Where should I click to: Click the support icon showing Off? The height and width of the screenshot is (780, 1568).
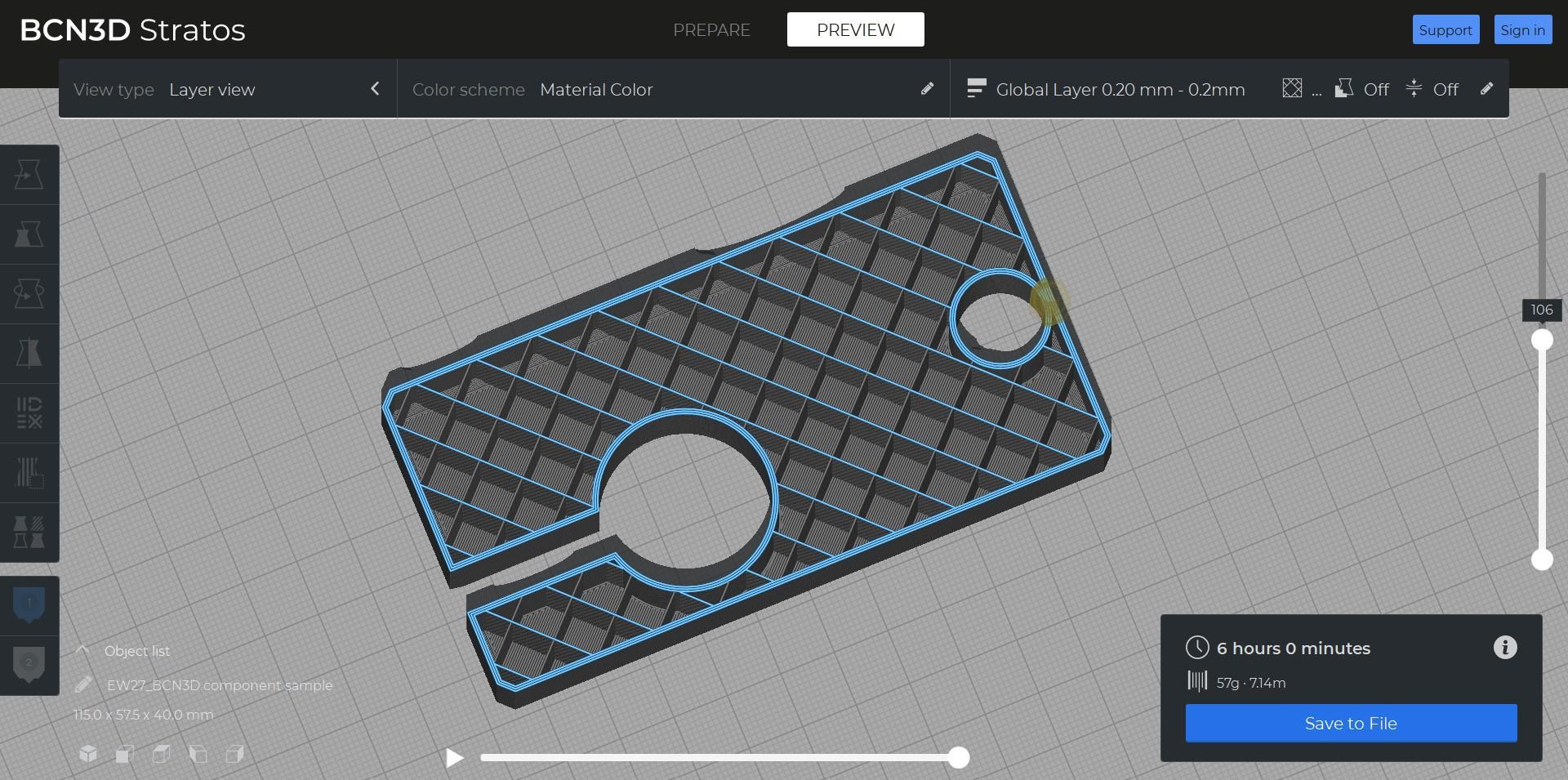tap(1344, 88)
